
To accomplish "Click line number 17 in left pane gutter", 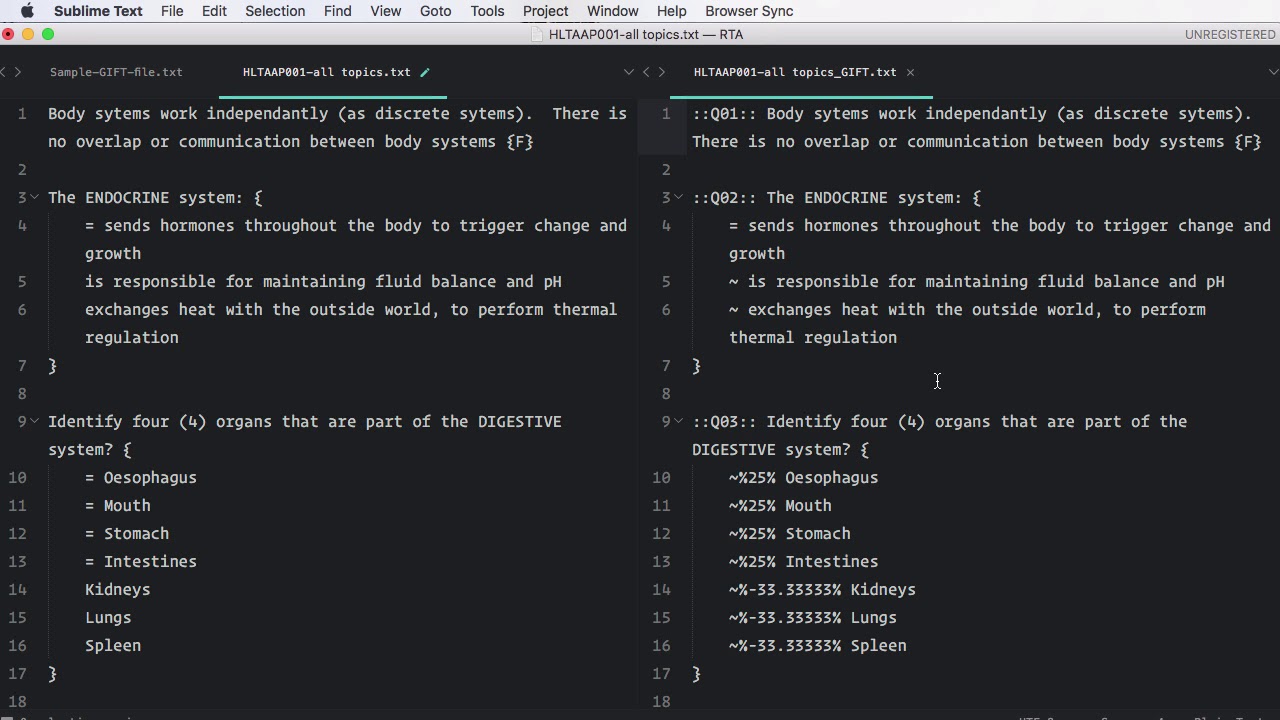I will coord(17,673).
